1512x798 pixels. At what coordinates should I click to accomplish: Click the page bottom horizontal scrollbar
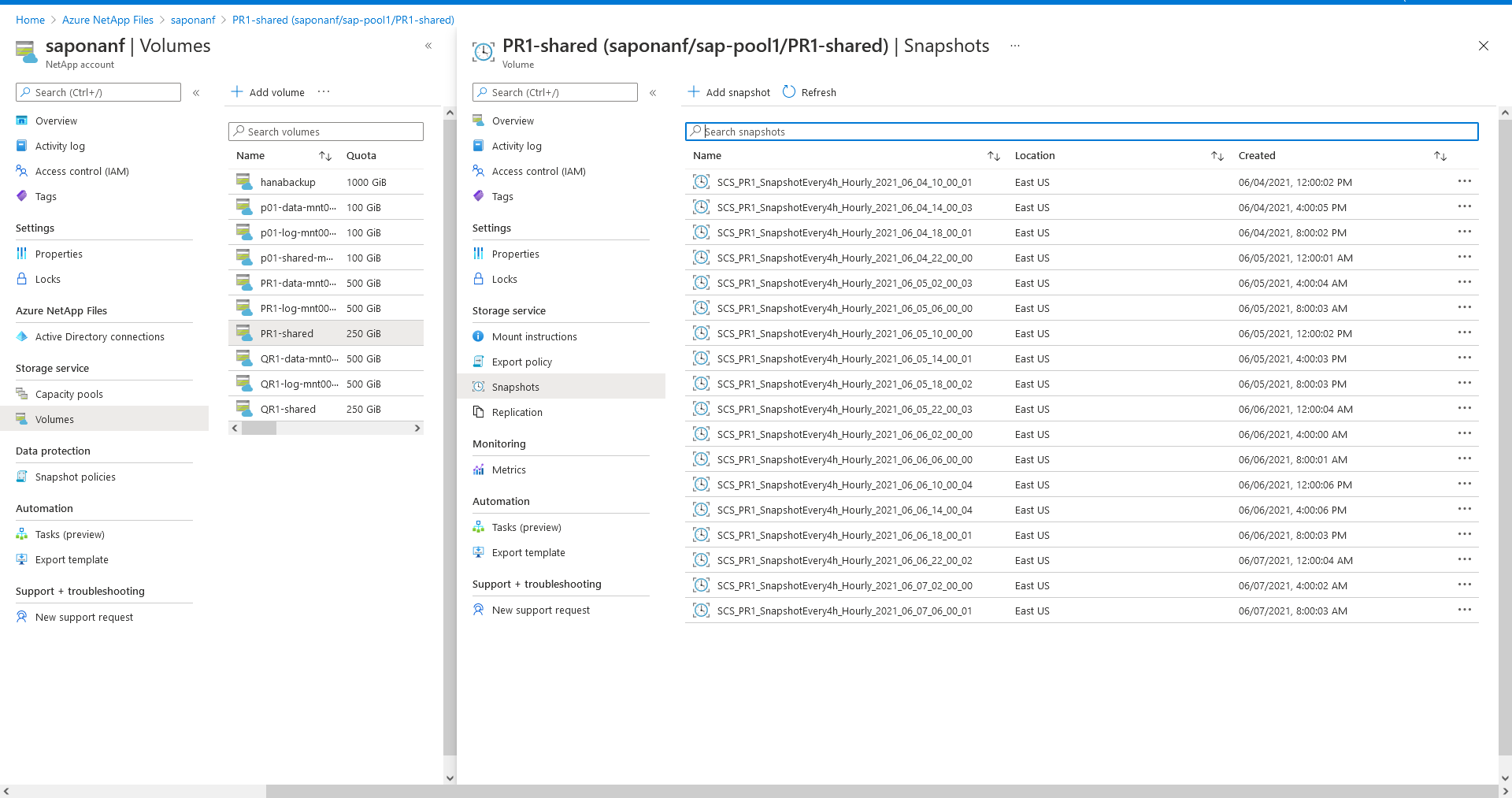(x=882, y=791)
